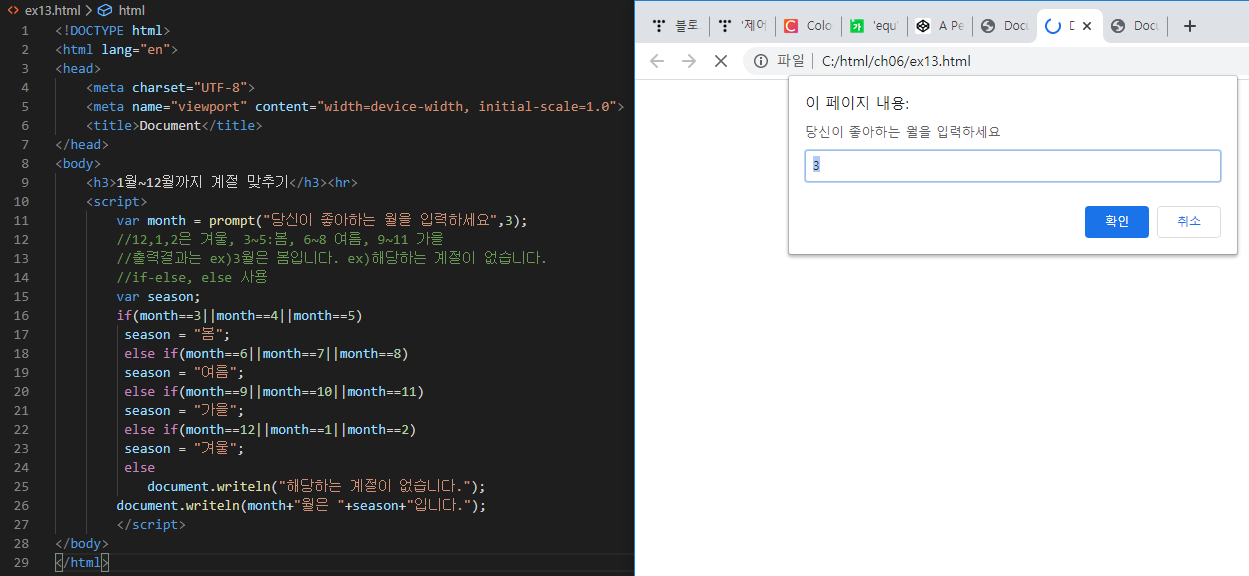
Task: Click the season = "여름"; code line
Action: (x=184, y=372)
